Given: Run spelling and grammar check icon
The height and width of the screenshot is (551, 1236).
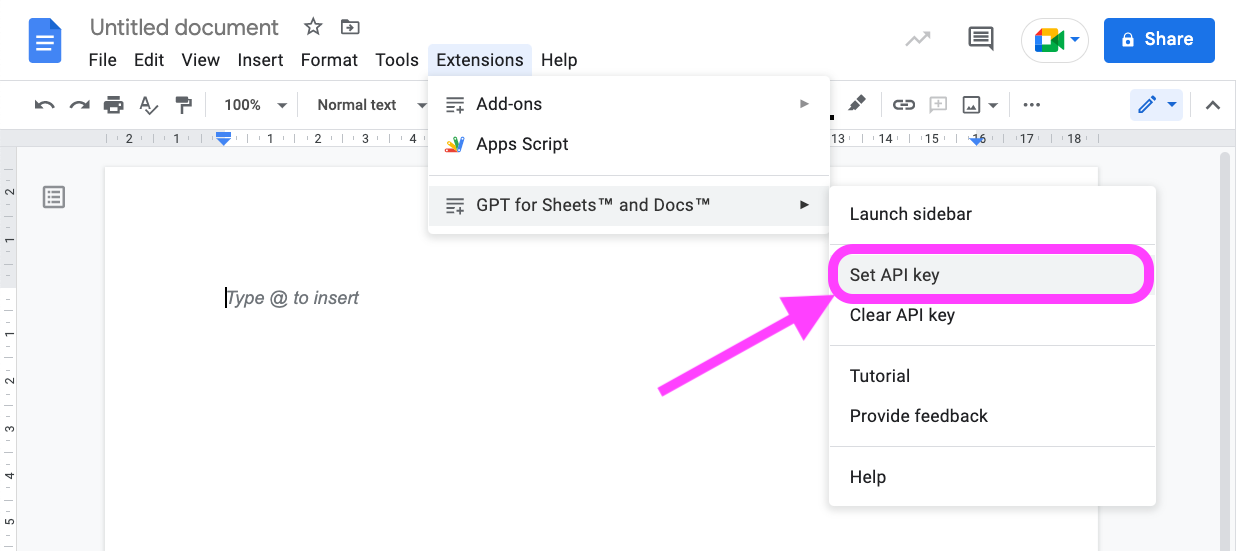Looking at the screenshot, I should 149,105.
